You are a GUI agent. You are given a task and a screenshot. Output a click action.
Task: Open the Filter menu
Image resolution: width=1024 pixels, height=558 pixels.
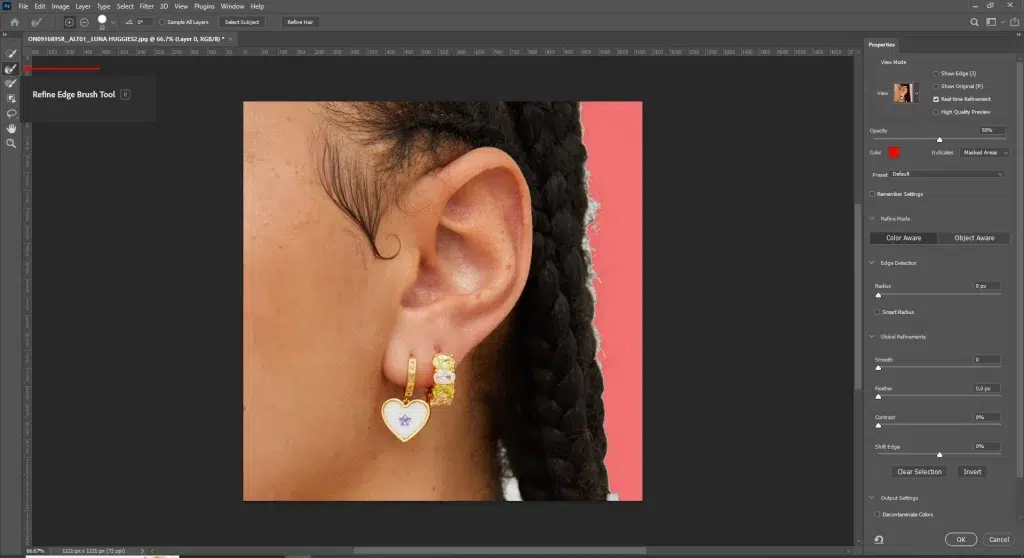(146, 7)
